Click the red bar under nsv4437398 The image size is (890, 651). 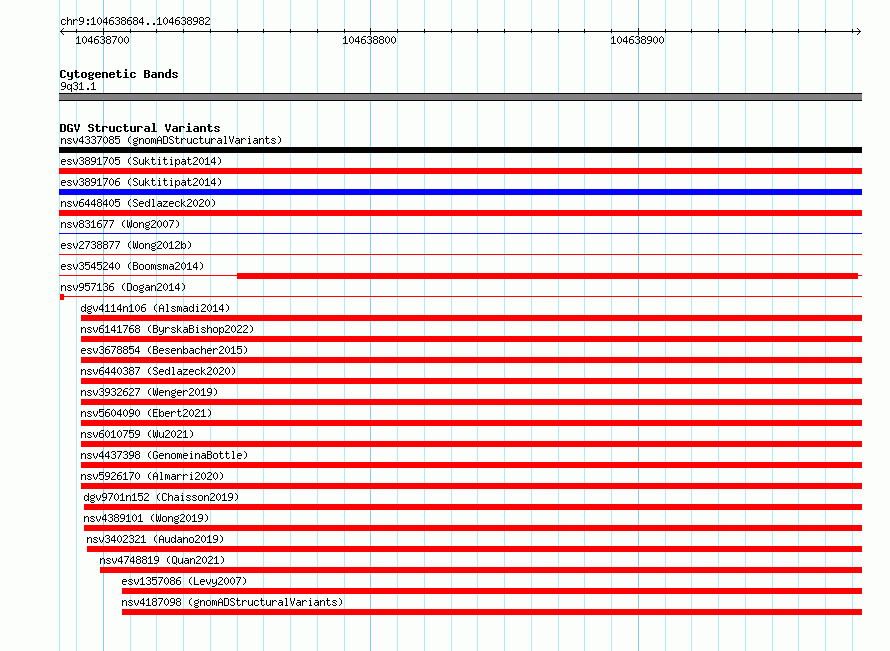471,465
